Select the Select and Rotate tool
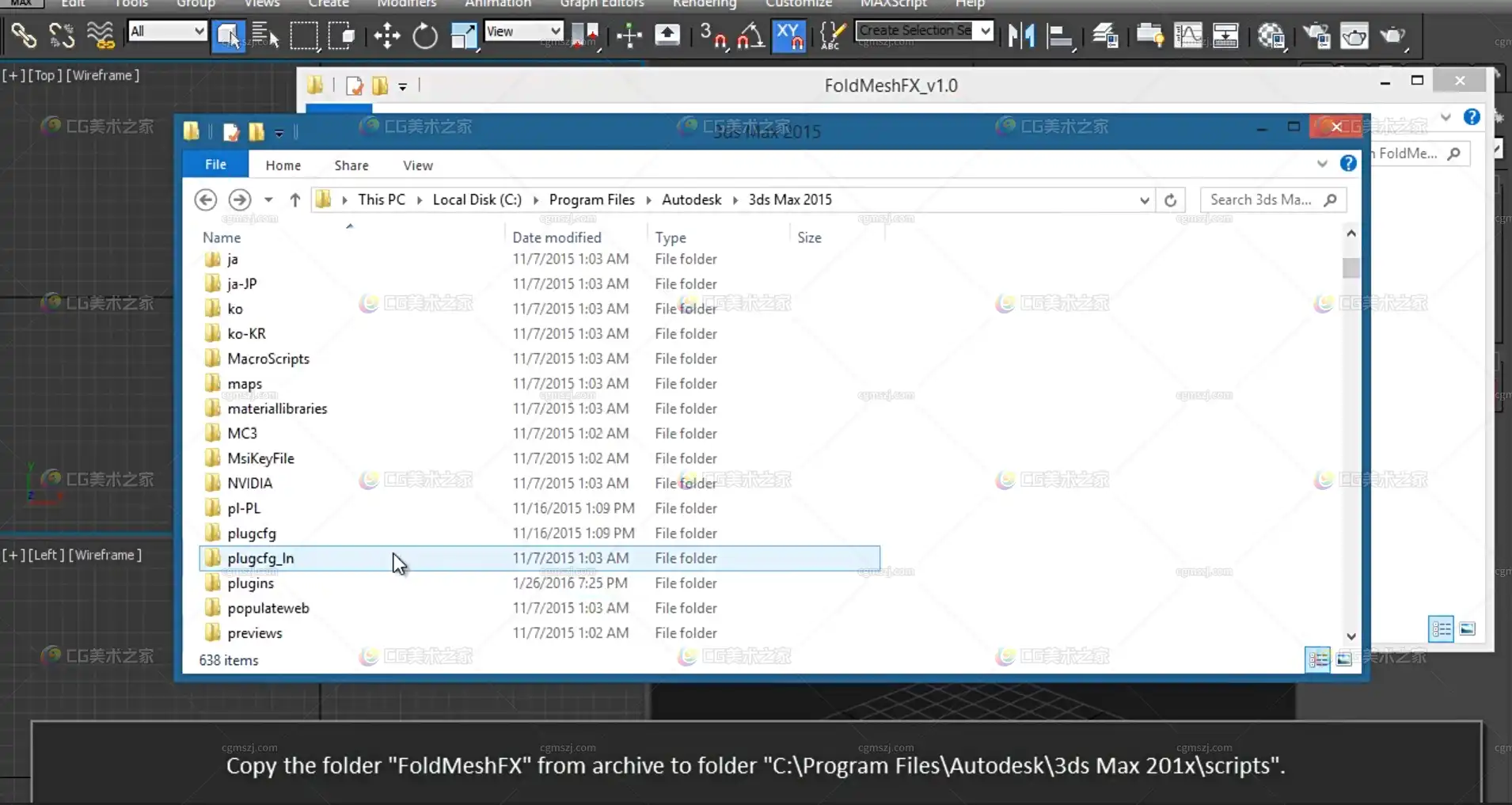The image size is (1512, 805). point(425,36)
